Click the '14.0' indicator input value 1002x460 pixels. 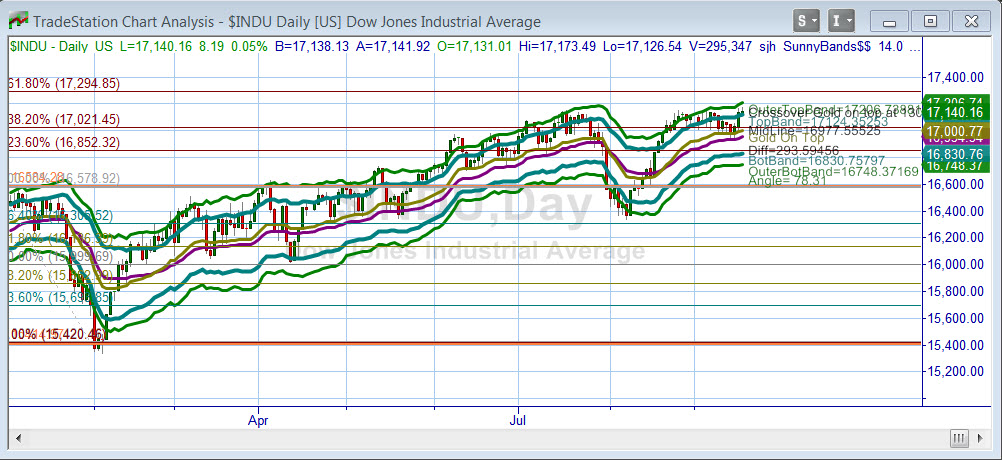890,47
